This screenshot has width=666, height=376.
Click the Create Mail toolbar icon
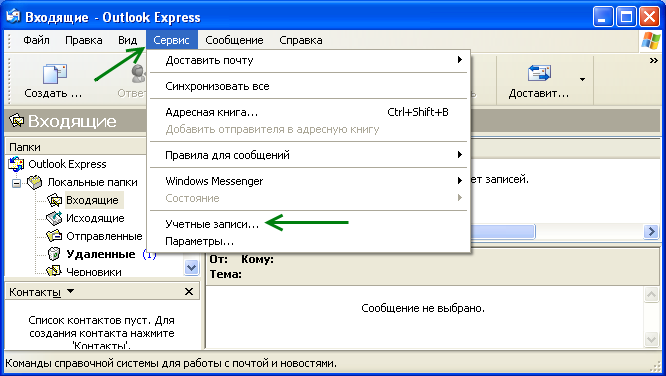55,74
